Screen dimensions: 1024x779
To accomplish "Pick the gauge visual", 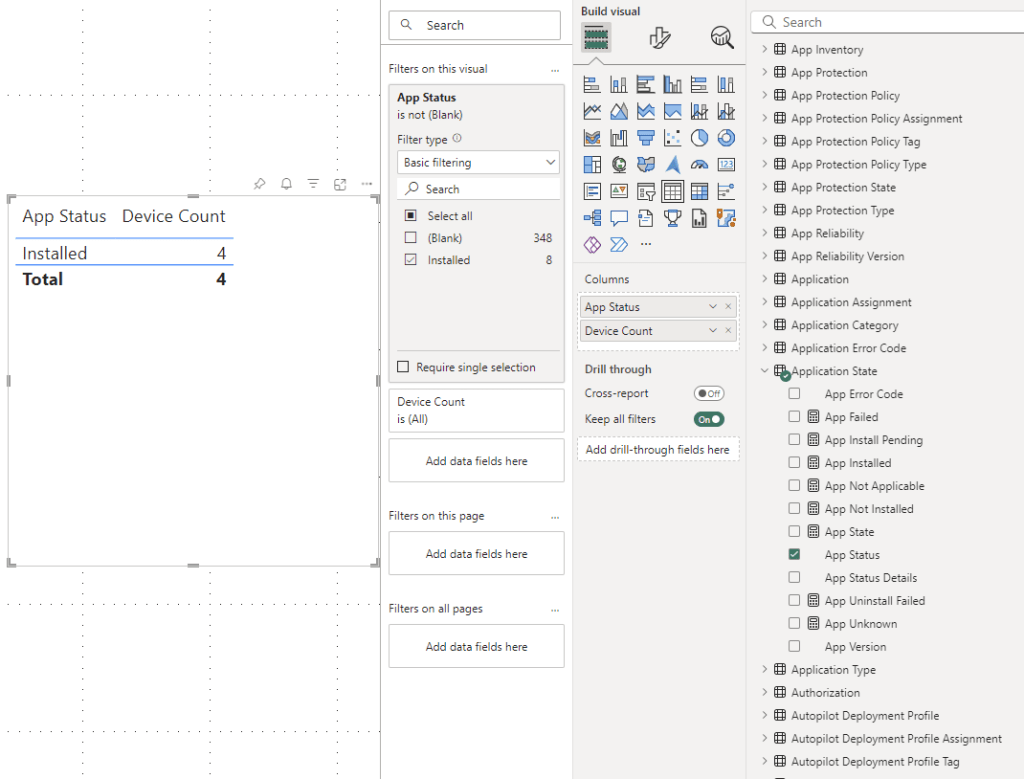I will [699, 165].
